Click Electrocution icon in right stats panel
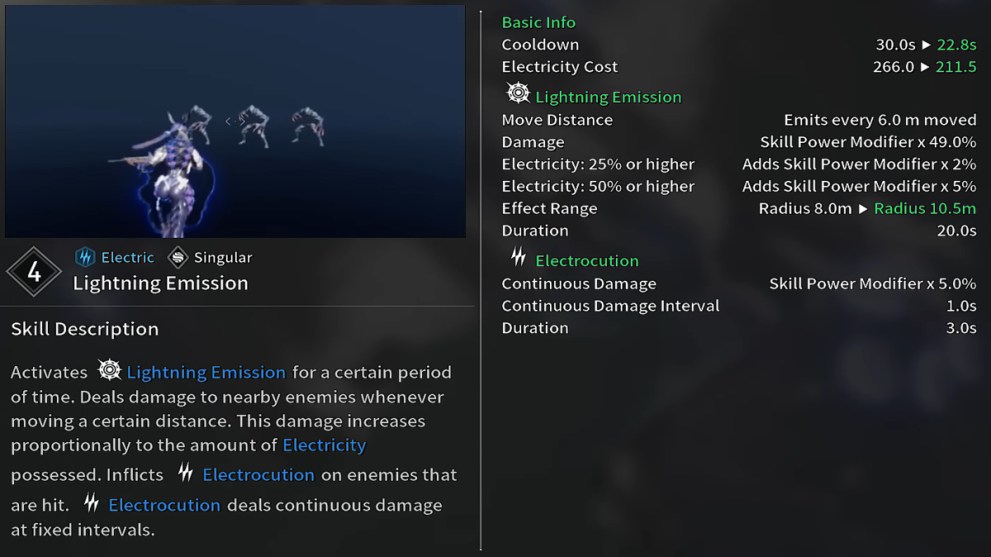The image size is (991, 557). 518,259
